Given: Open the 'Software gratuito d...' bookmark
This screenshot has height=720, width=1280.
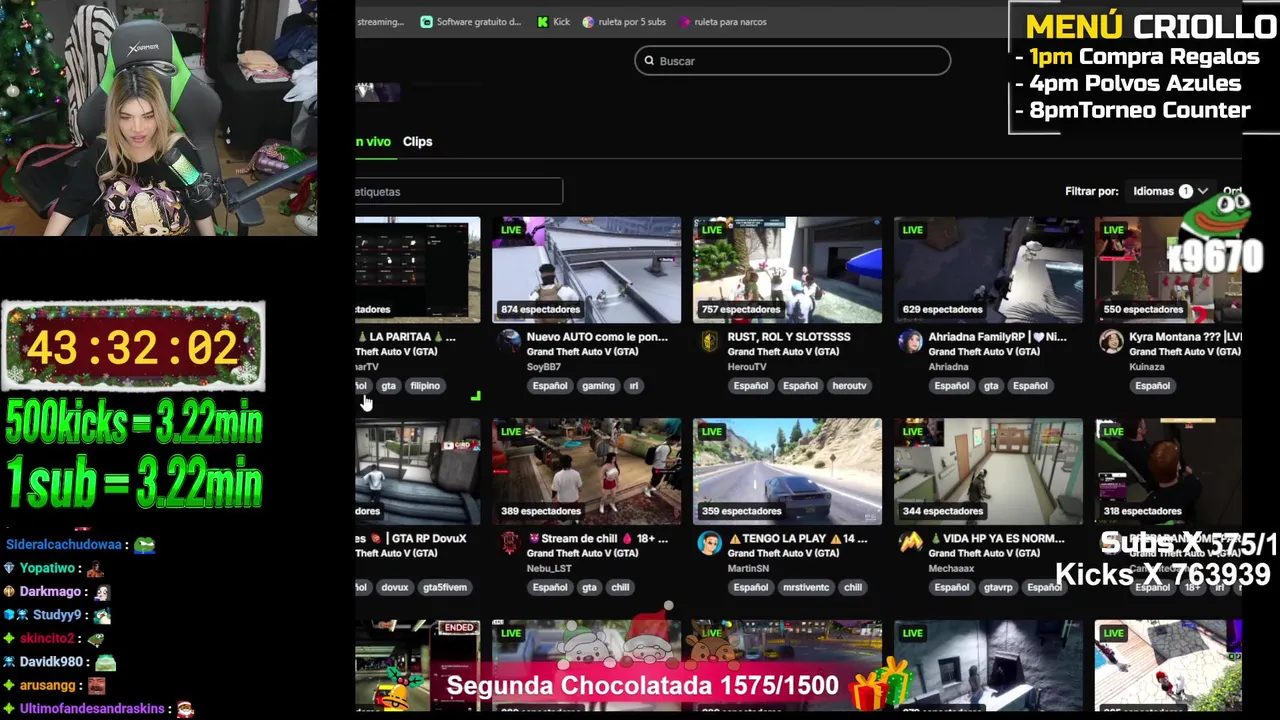Looking at the screenshot, I should (471, 22).
